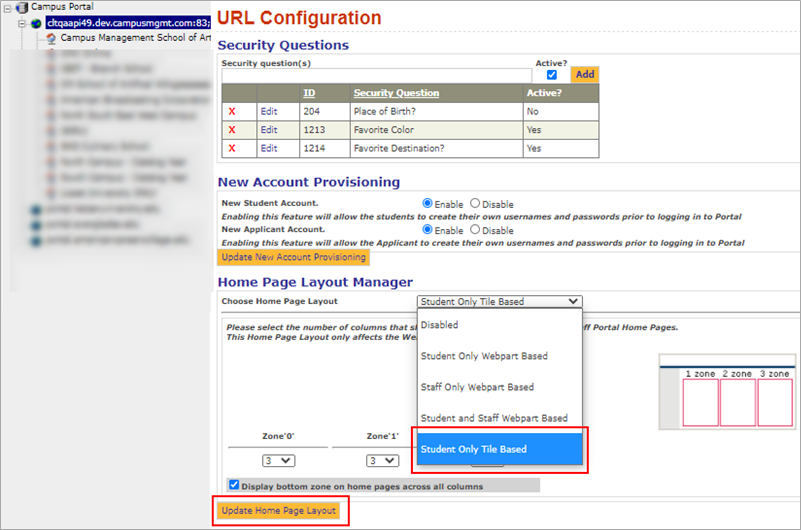
Task: Click the Campus Portal server icon
Action: click(22, 7)
